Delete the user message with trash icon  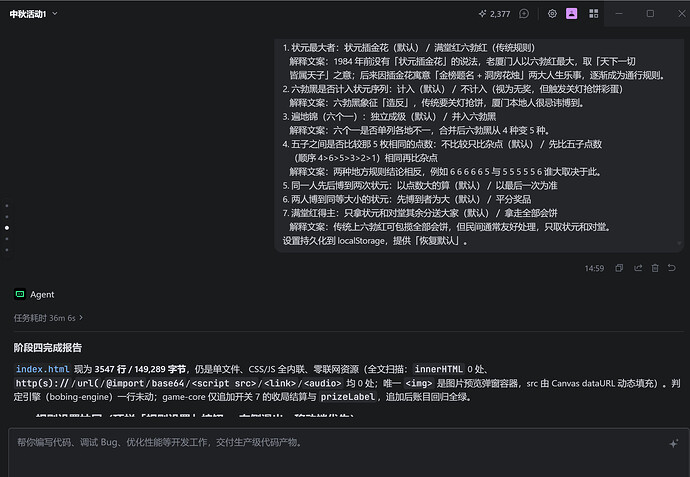pyautogui.click(x=655, y=268)
